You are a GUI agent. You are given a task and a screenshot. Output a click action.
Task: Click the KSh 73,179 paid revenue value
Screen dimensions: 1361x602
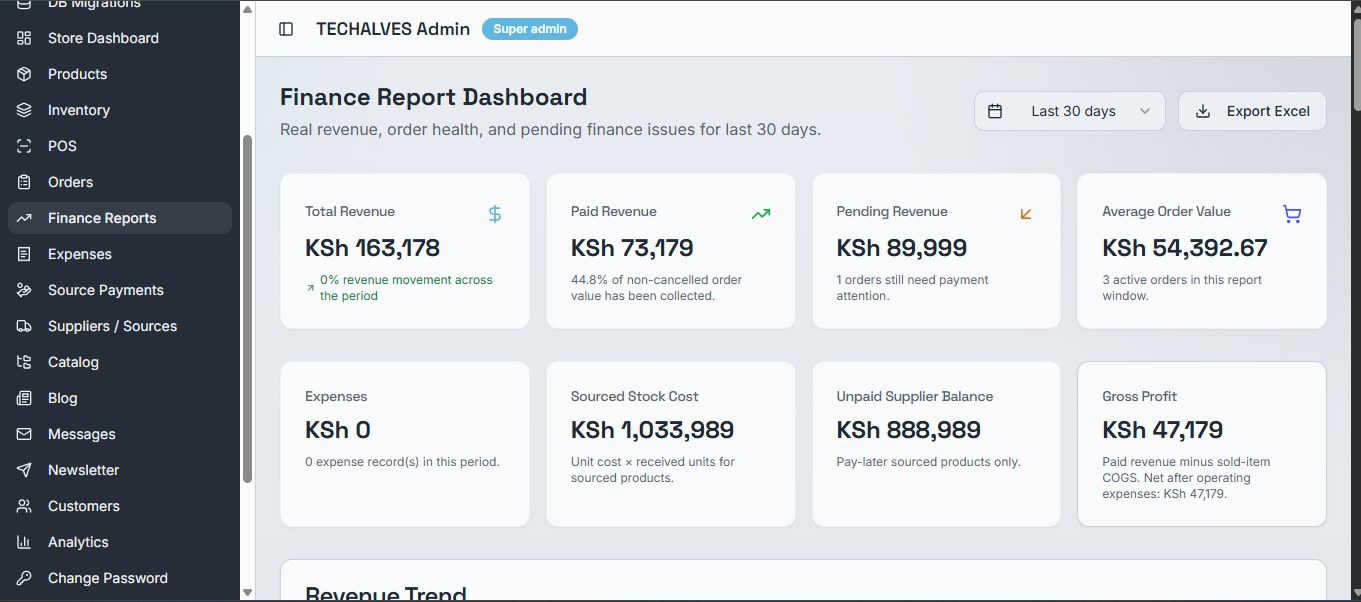pyautogui.click(x=632, y=248)
